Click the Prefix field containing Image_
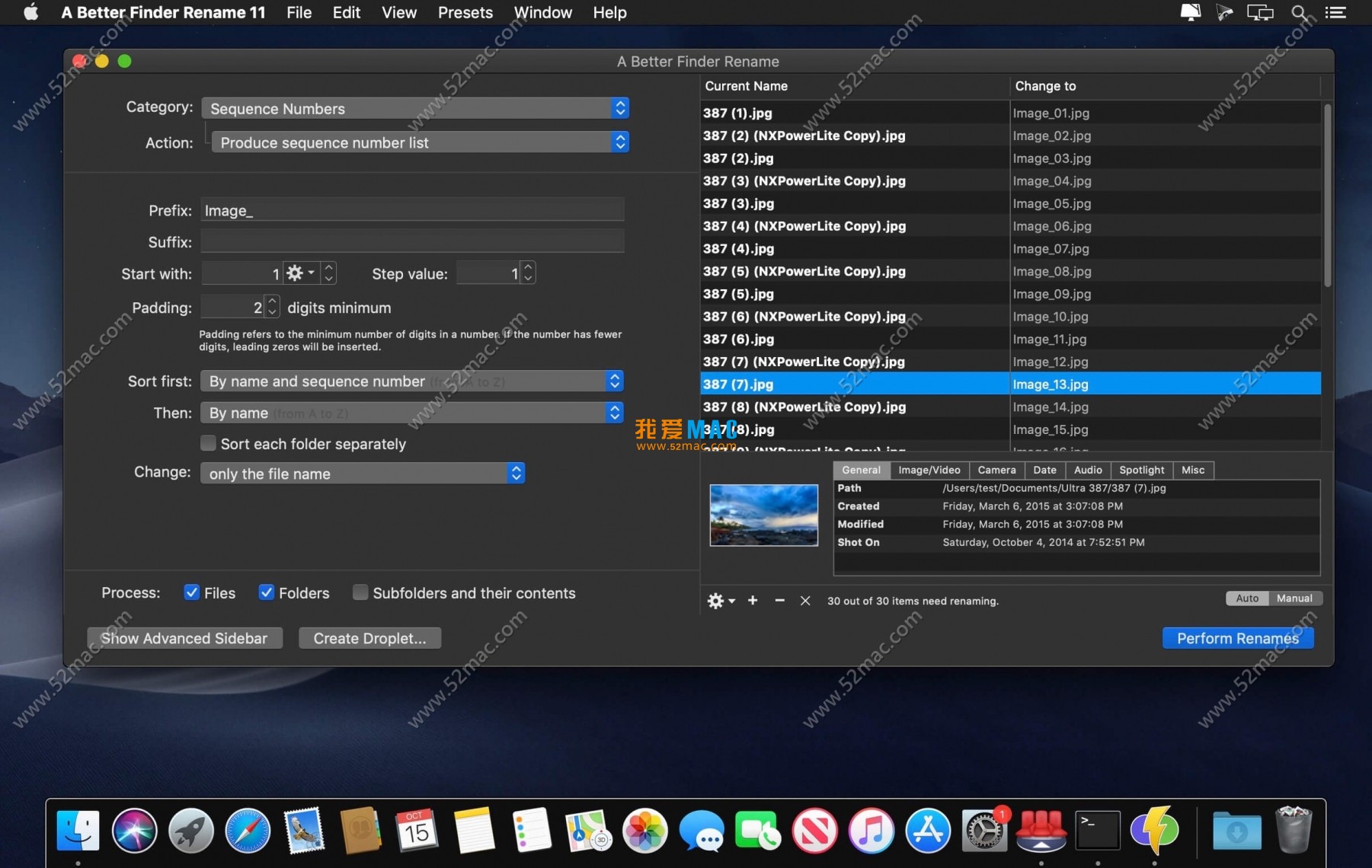 412,210
